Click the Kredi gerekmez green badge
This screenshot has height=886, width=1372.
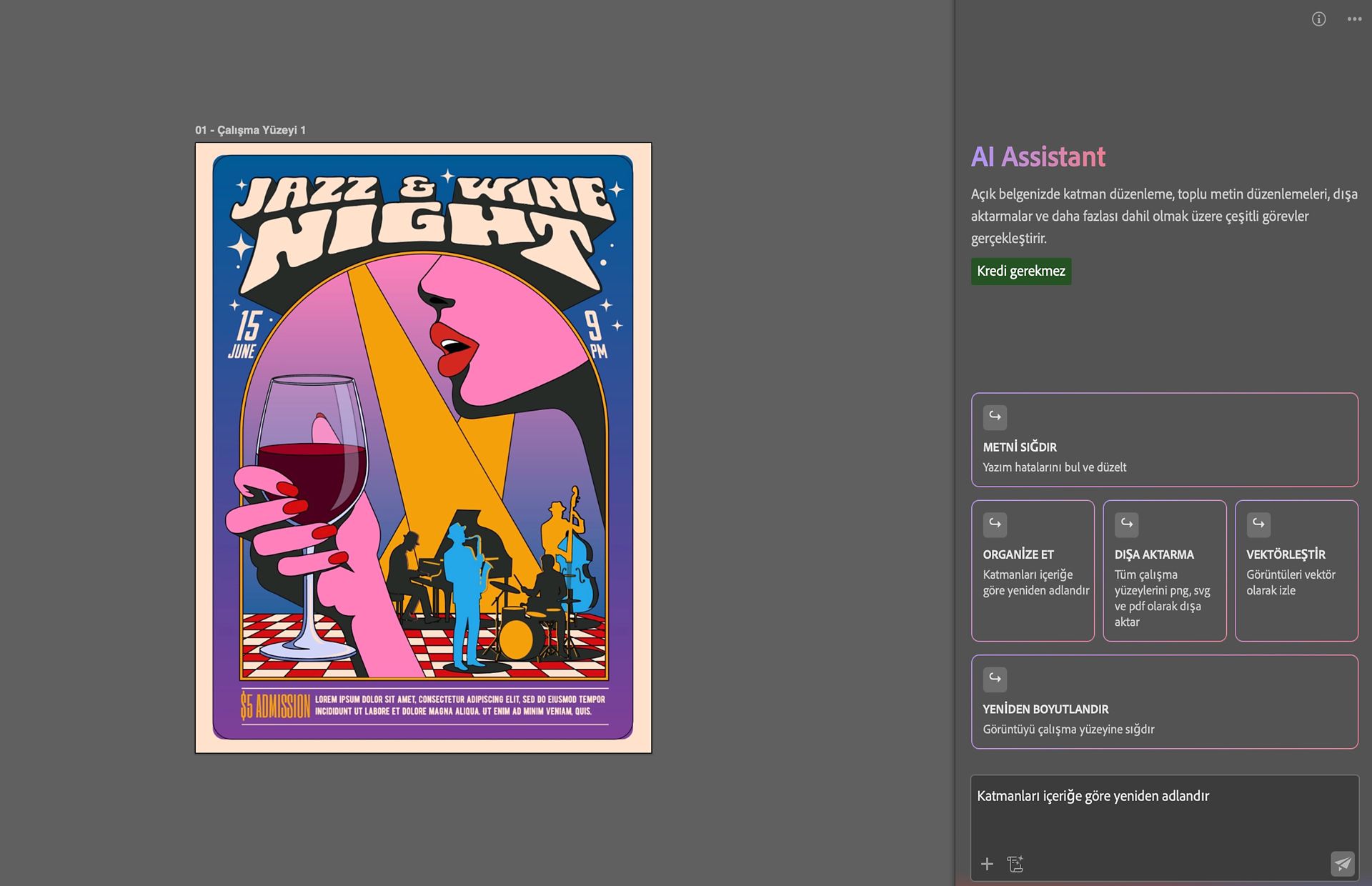(x=1020, y=272)
